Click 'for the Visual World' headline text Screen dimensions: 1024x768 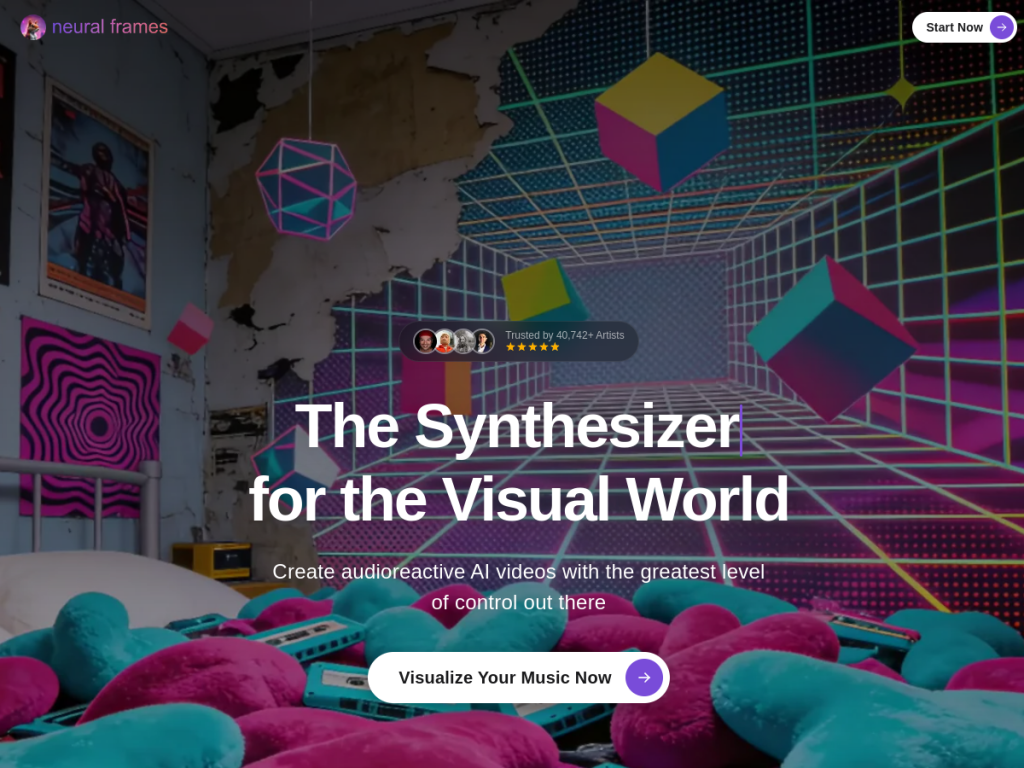519,500
